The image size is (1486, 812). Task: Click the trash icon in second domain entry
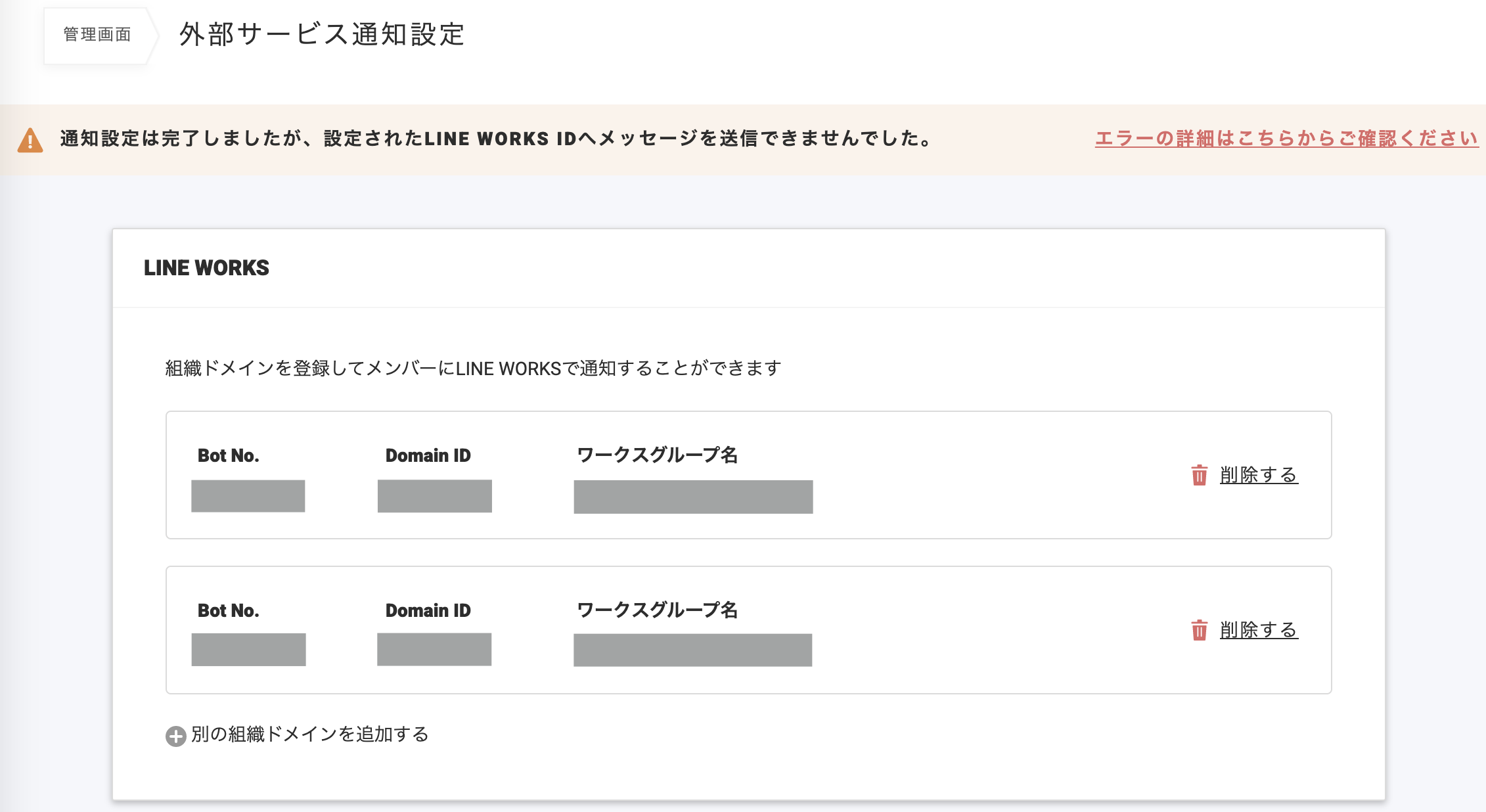(x=1199, y=630)
